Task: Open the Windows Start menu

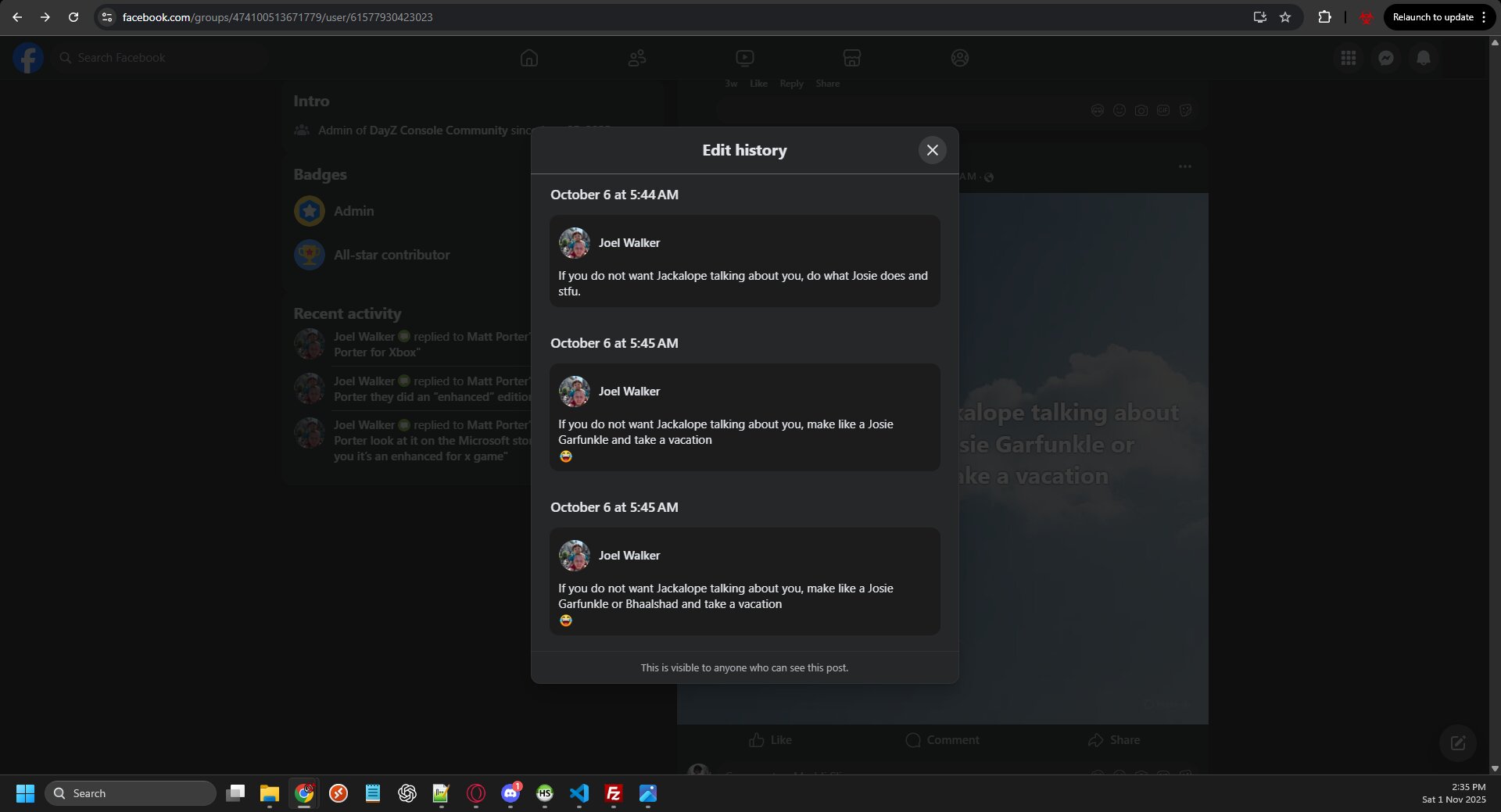Action: point(25,793)
